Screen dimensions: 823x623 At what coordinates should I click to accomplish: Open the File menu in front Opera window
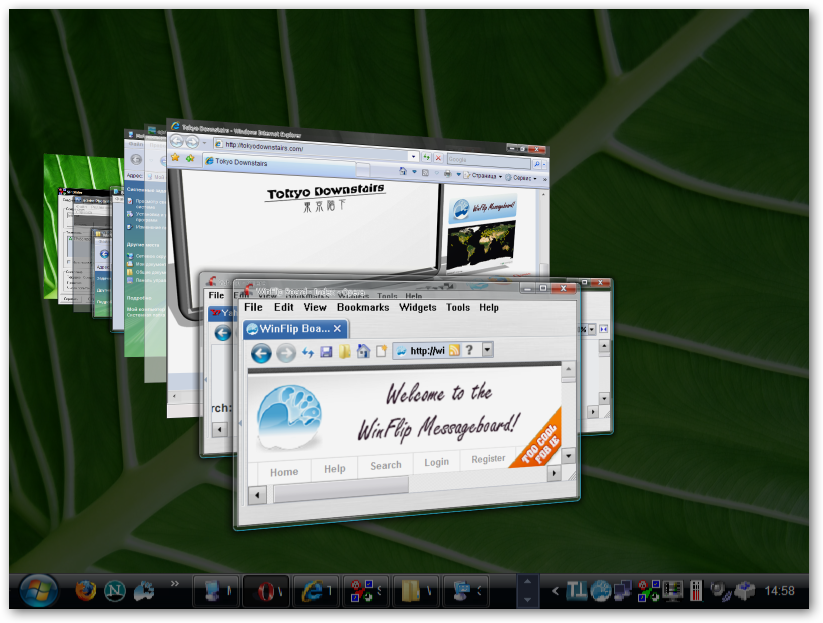coord(253,308)
